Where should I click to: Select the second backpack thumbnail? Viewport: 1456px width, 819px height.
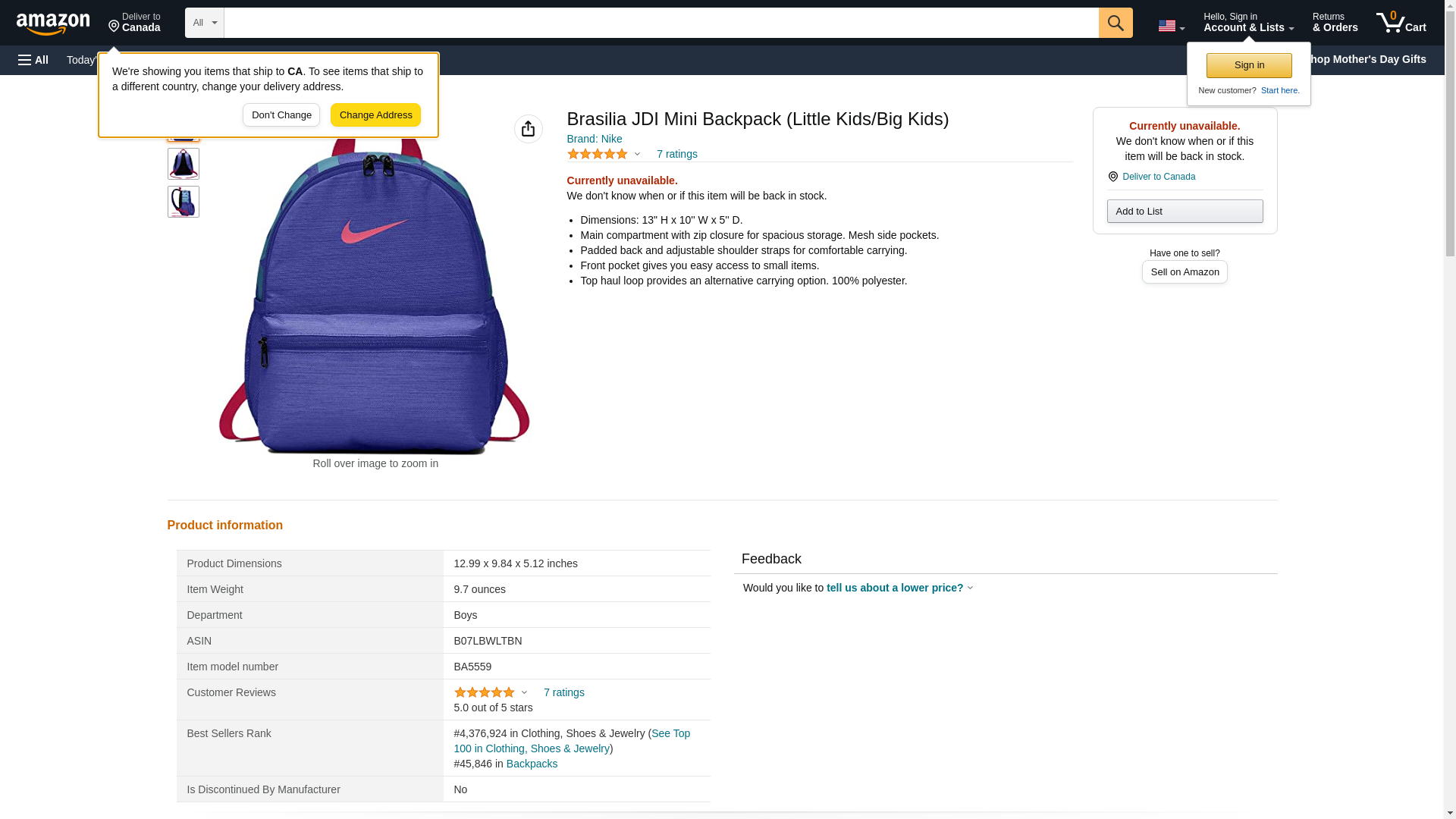click(183, 164)
